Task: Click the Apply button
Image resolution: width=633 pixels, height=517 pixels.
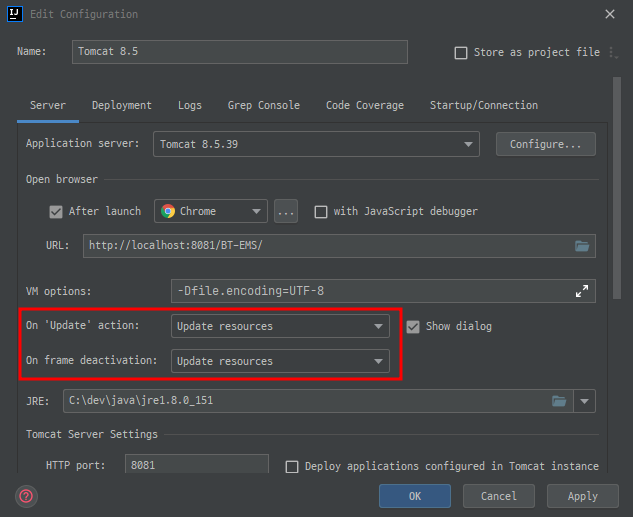Action: pyautogui.click(x=583, y=496)
